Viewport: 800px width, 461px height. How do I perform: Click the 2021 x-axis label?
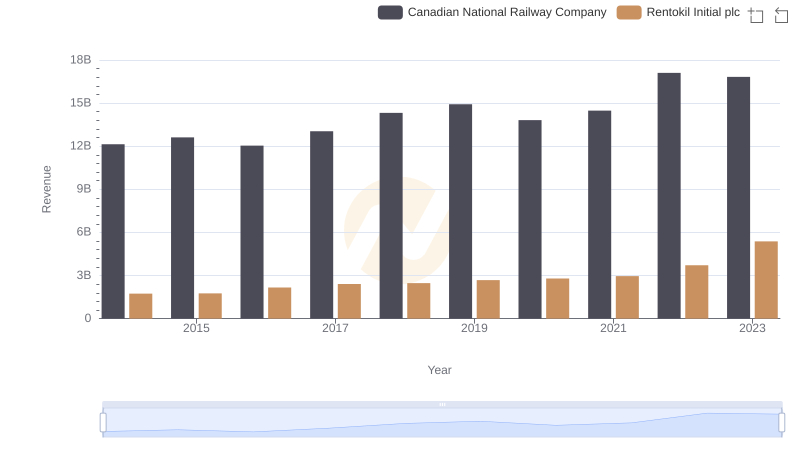coord(613,328)
